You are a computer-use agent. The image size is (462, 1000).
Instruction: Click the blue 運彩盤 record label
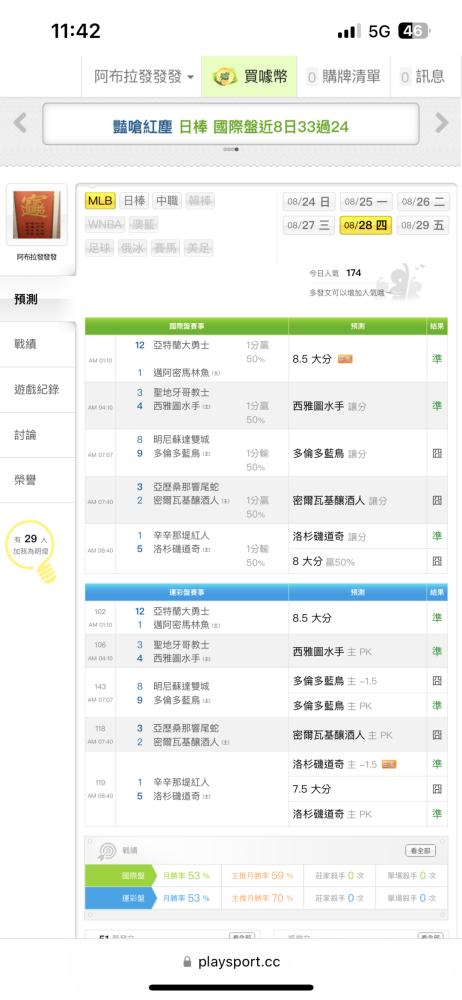[x=121, y=898]
